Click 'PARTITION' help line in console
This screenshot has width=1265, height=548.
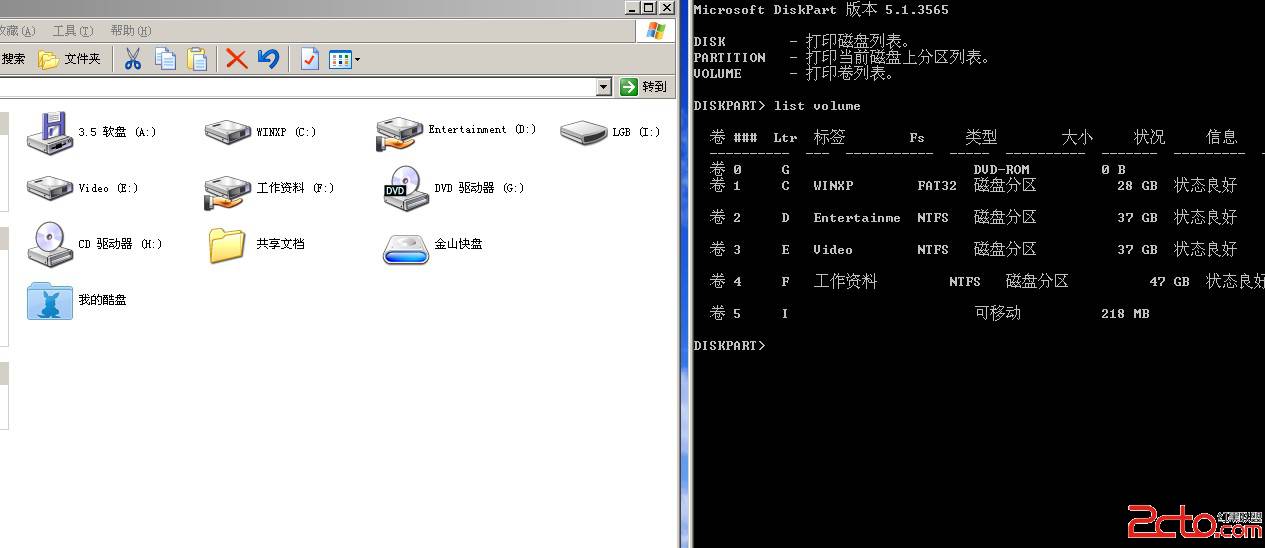[x=841, y=58]
